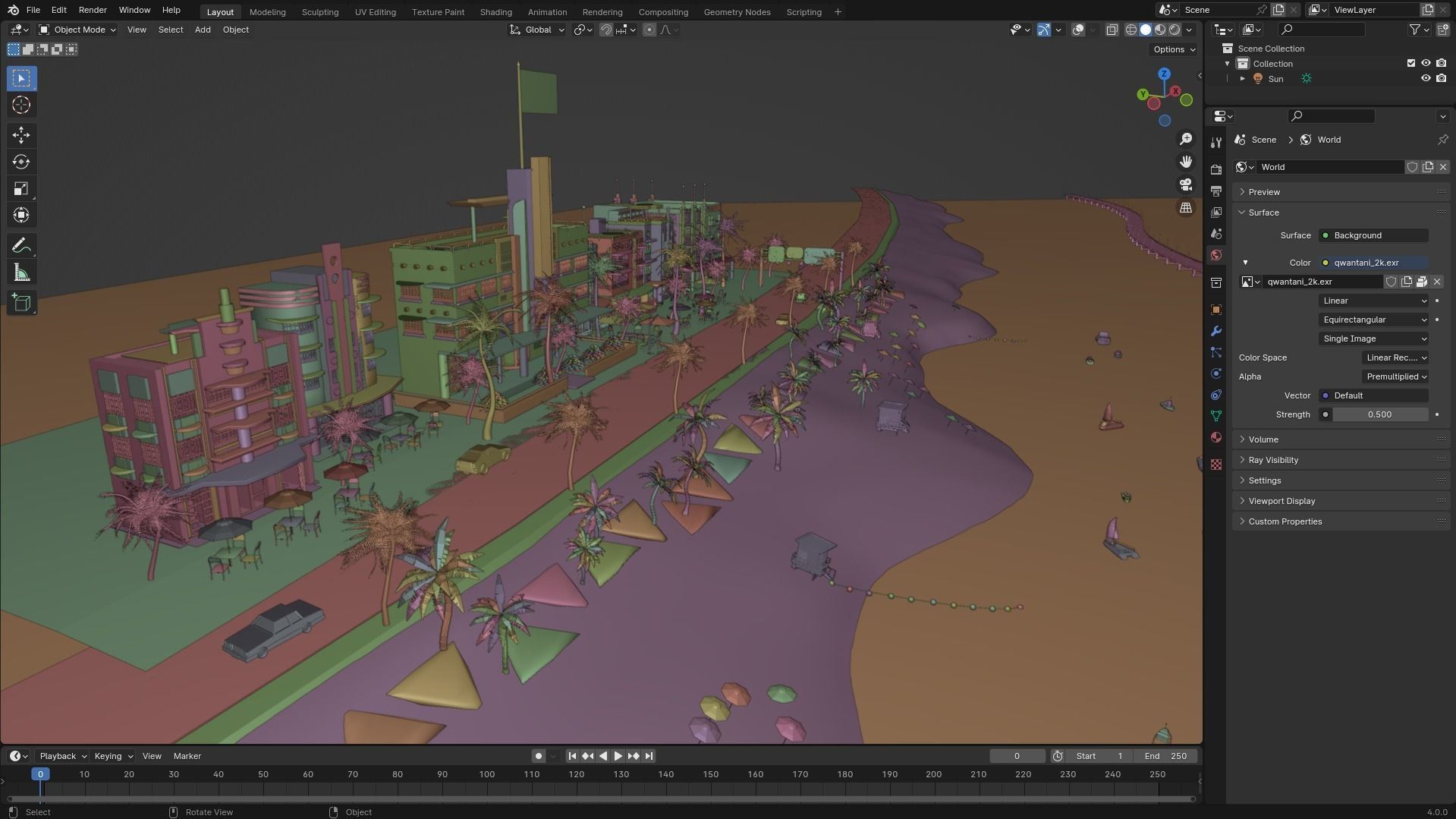This screenshot has height=819, width=1456.
Task: Play the animation forward
Action: click(618, 756)
